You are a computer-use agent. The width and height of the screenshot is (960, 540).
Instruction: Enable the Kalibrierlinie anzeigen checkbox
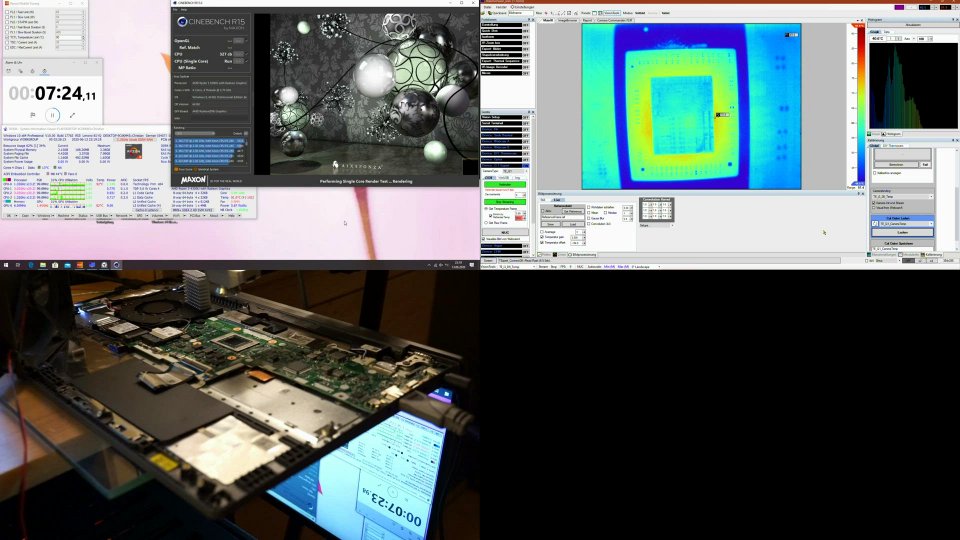pyautogui.click(x=874, y=173)
